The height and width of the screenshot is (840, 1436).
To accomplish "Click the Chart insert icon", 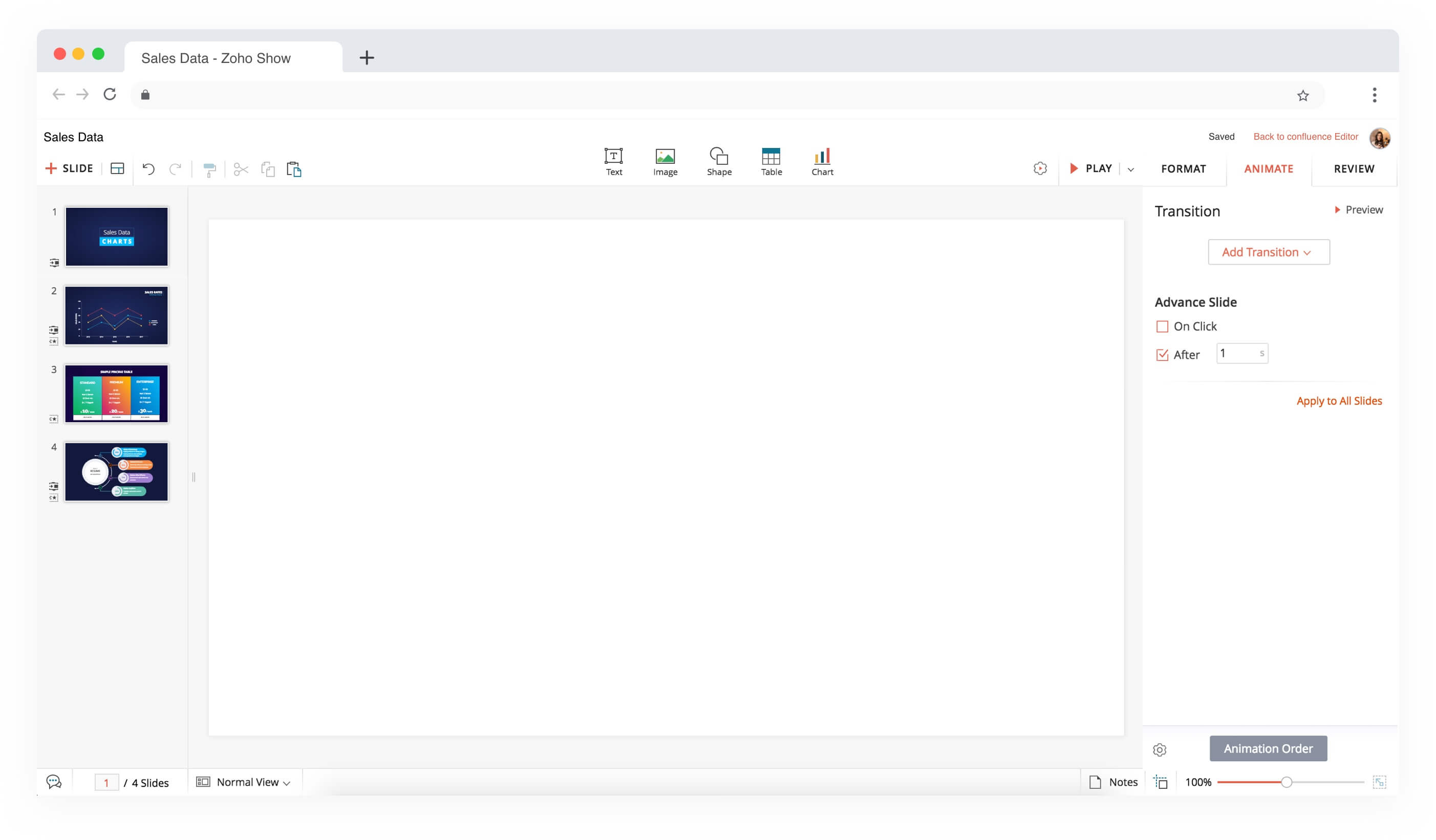I will click(x=822, y=162).
